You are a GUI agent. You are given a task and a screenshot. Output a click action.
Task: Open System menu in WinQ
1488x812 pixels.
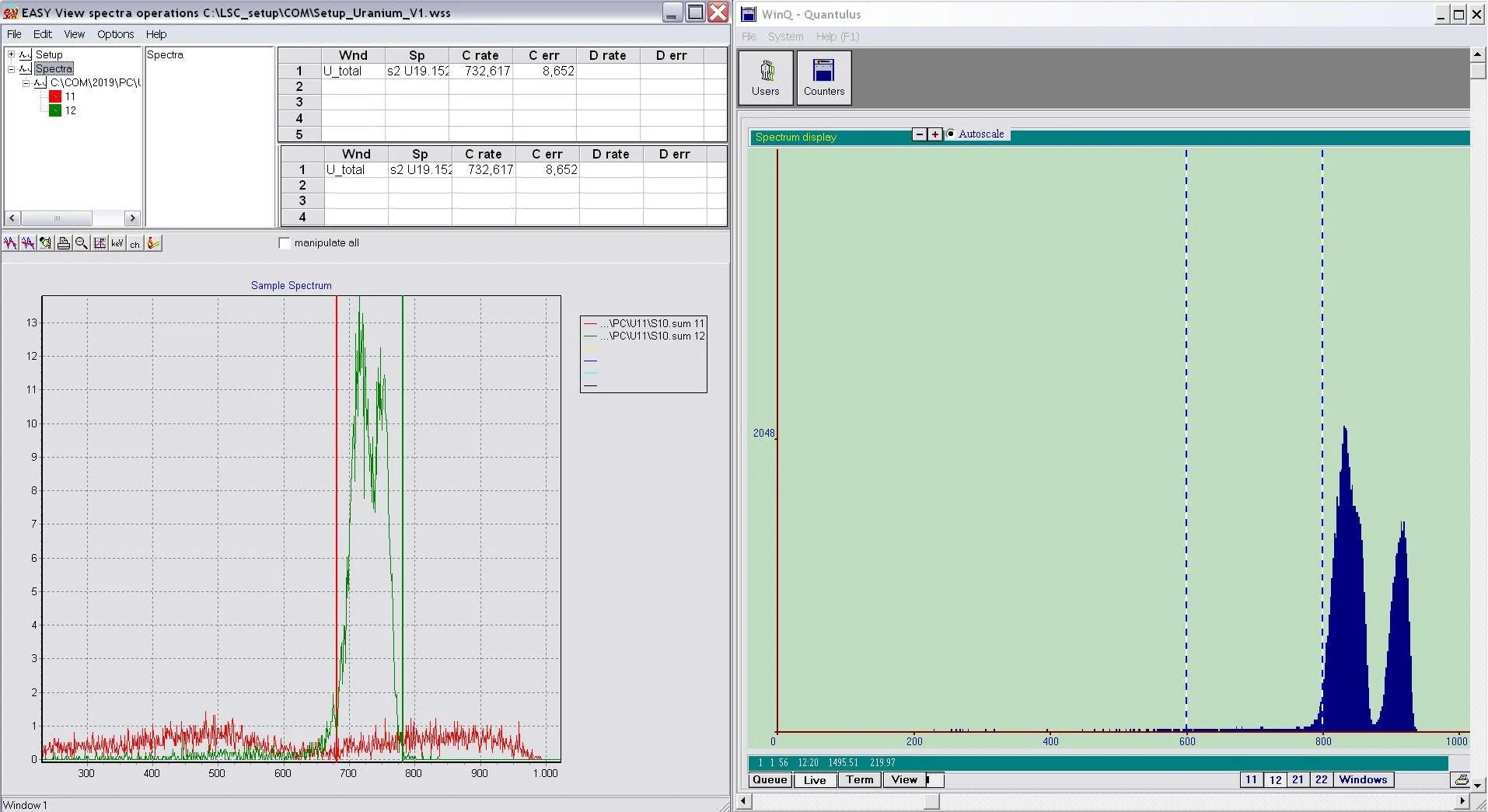tap(785, 37)
